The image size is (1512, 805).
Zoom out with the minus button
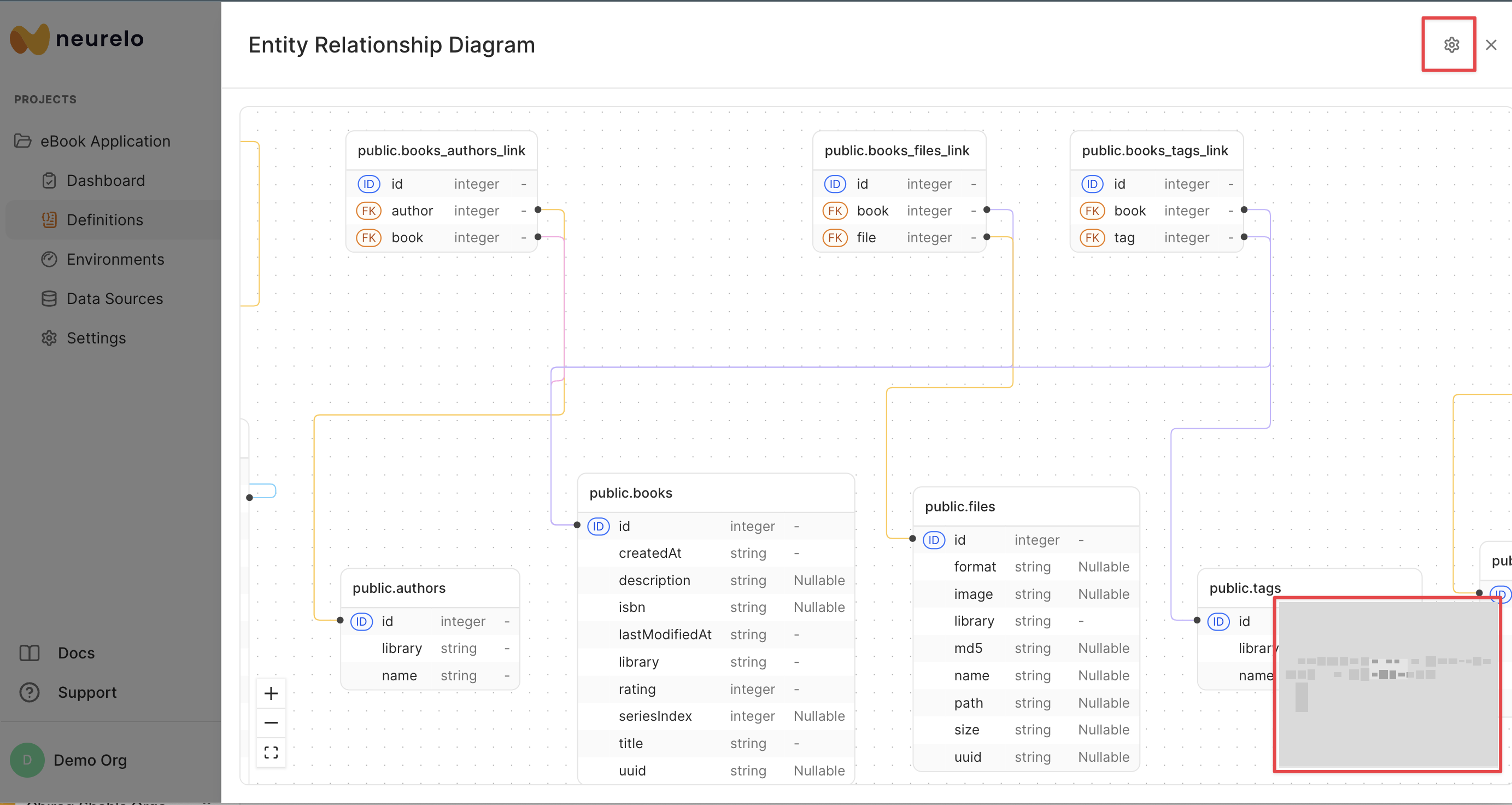tap(271, 723)
